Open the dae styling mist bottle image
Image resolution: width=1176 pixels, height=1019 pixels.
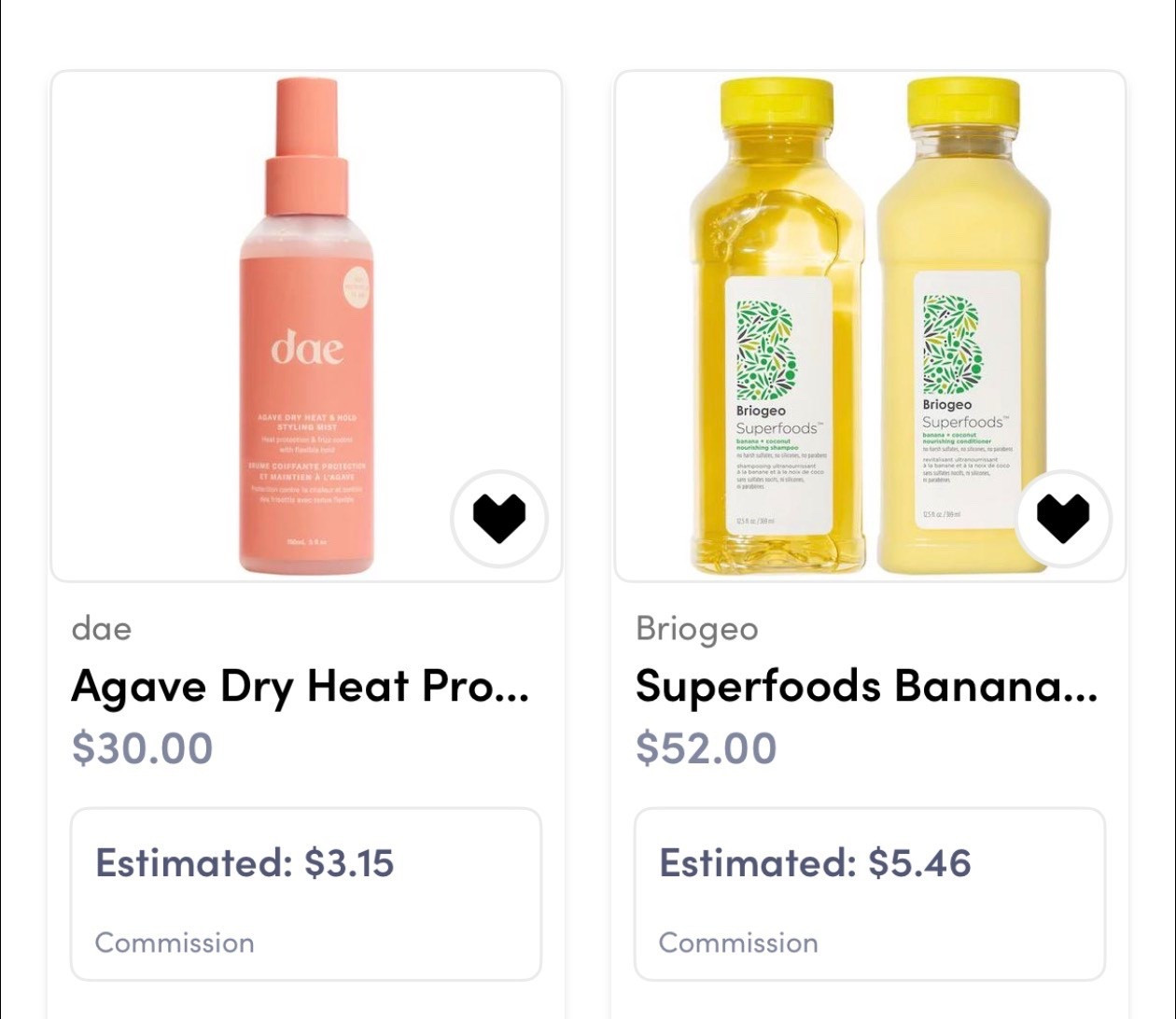[306, 327]
